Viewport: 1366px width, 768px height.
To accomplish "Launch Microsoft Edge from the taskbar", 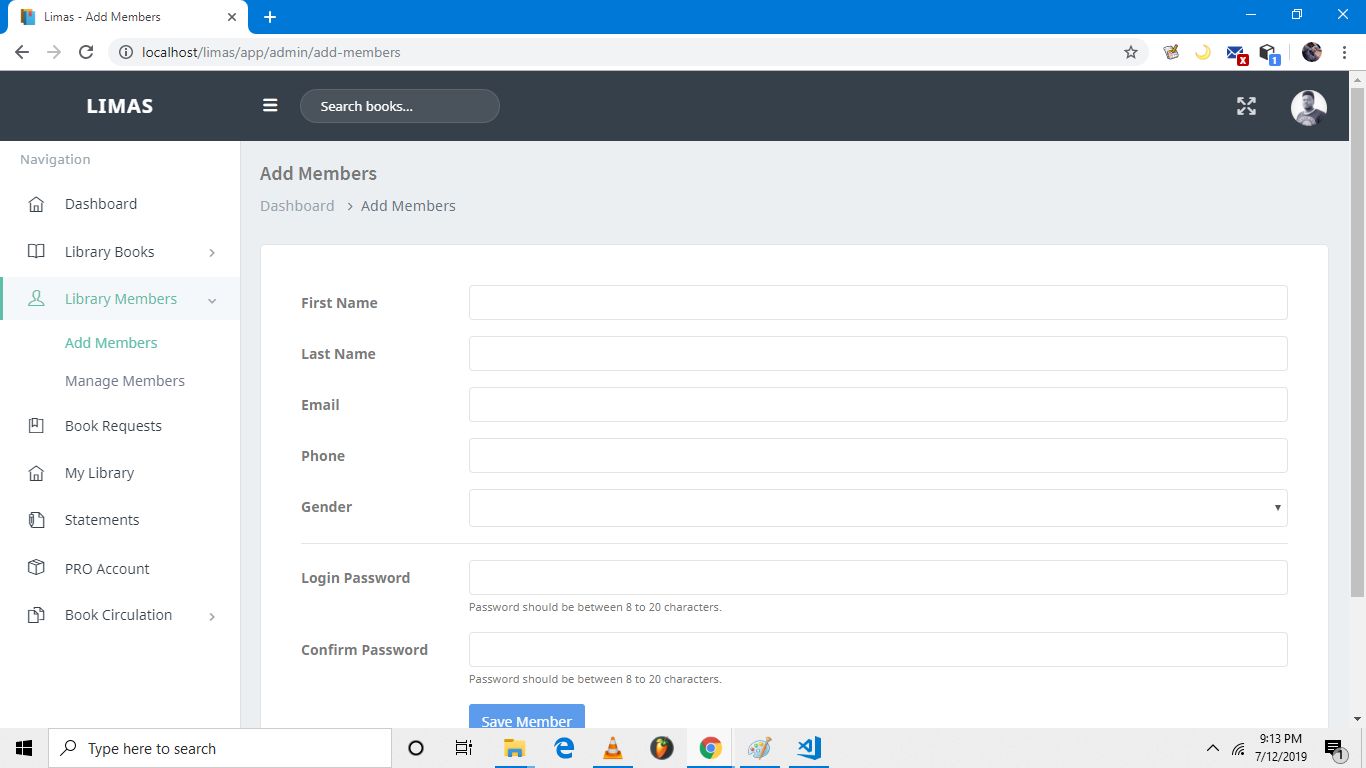I will pyautogui.click(x=564, y=748).
